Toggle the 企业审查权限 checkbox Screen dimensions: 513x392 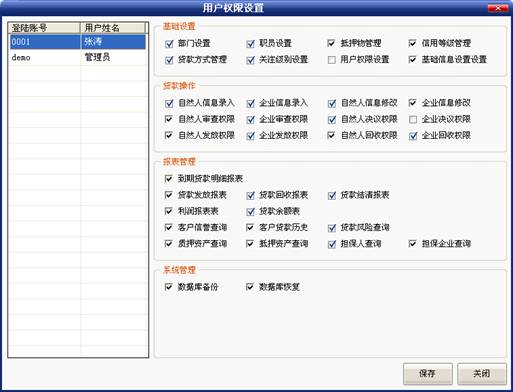250,119
